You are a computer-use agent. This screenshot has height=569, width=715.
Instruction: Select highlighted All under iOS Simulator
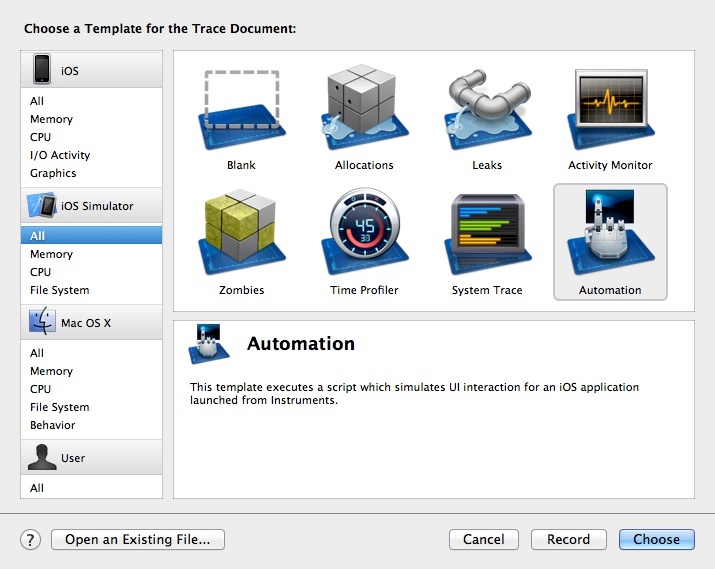coord(91,235)
